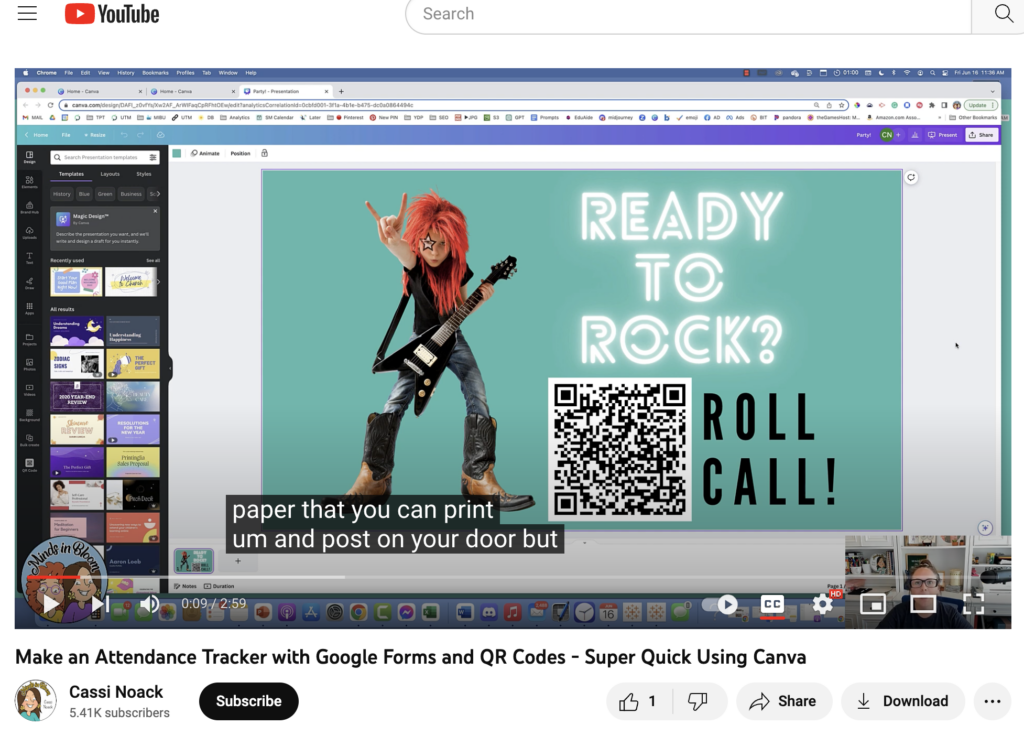This screenshot has width=1024, height=736.
Task: Turn off closed captions with CC button
Action: [x=772, y=604]
